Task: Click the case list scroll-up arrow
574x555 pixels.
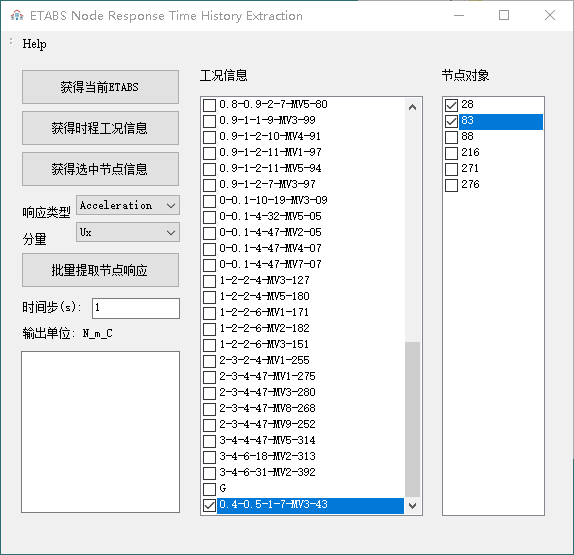Action: point(413,107)
